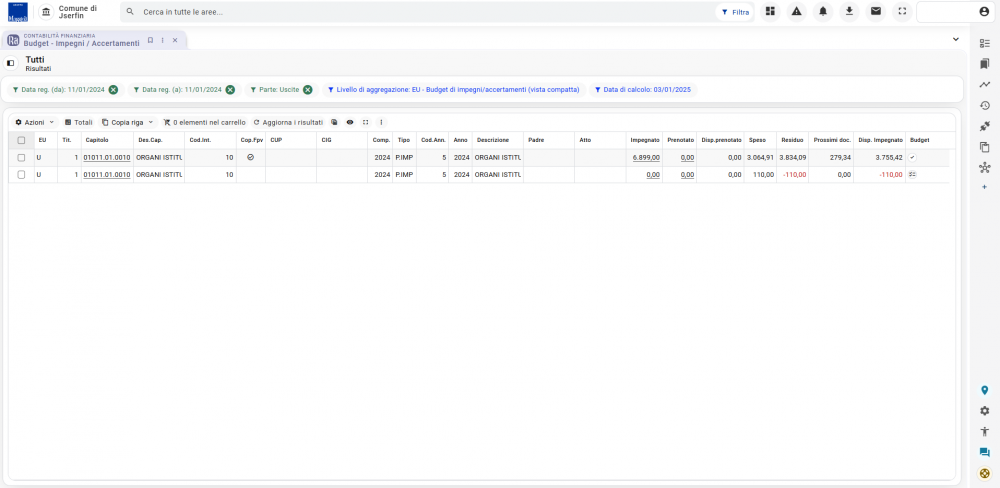
Task: Toggle the eye visibility icon in table toolbar
Action: 349,122
